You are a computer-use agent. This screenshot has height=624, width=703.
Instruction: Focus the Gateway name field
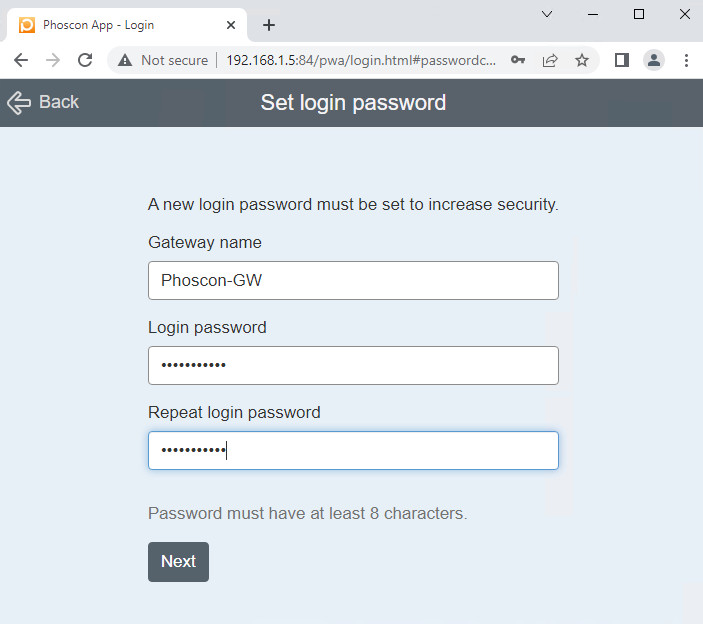pos(353,281)
